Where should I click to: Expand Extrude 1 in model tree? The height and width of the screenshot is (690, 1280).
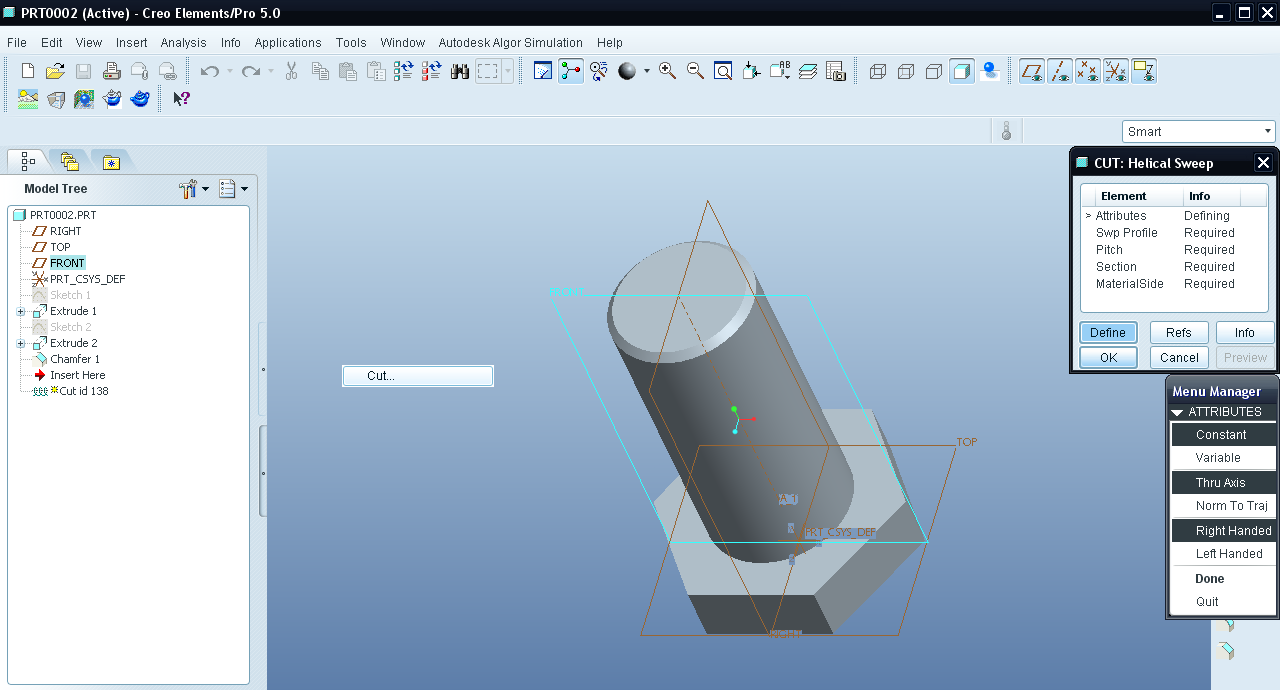point(21,311)
